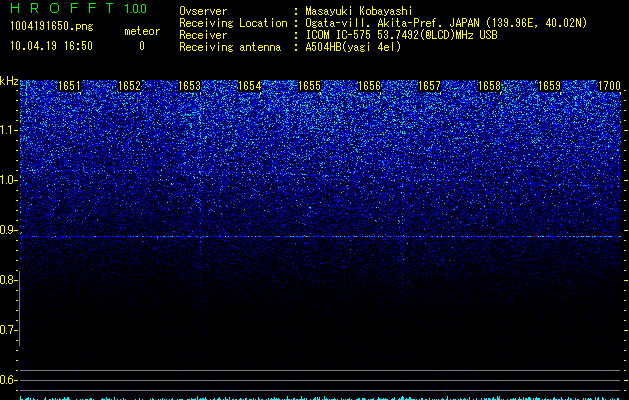Click the meteor count 0
629x400 pixels.
pos(142,46)
